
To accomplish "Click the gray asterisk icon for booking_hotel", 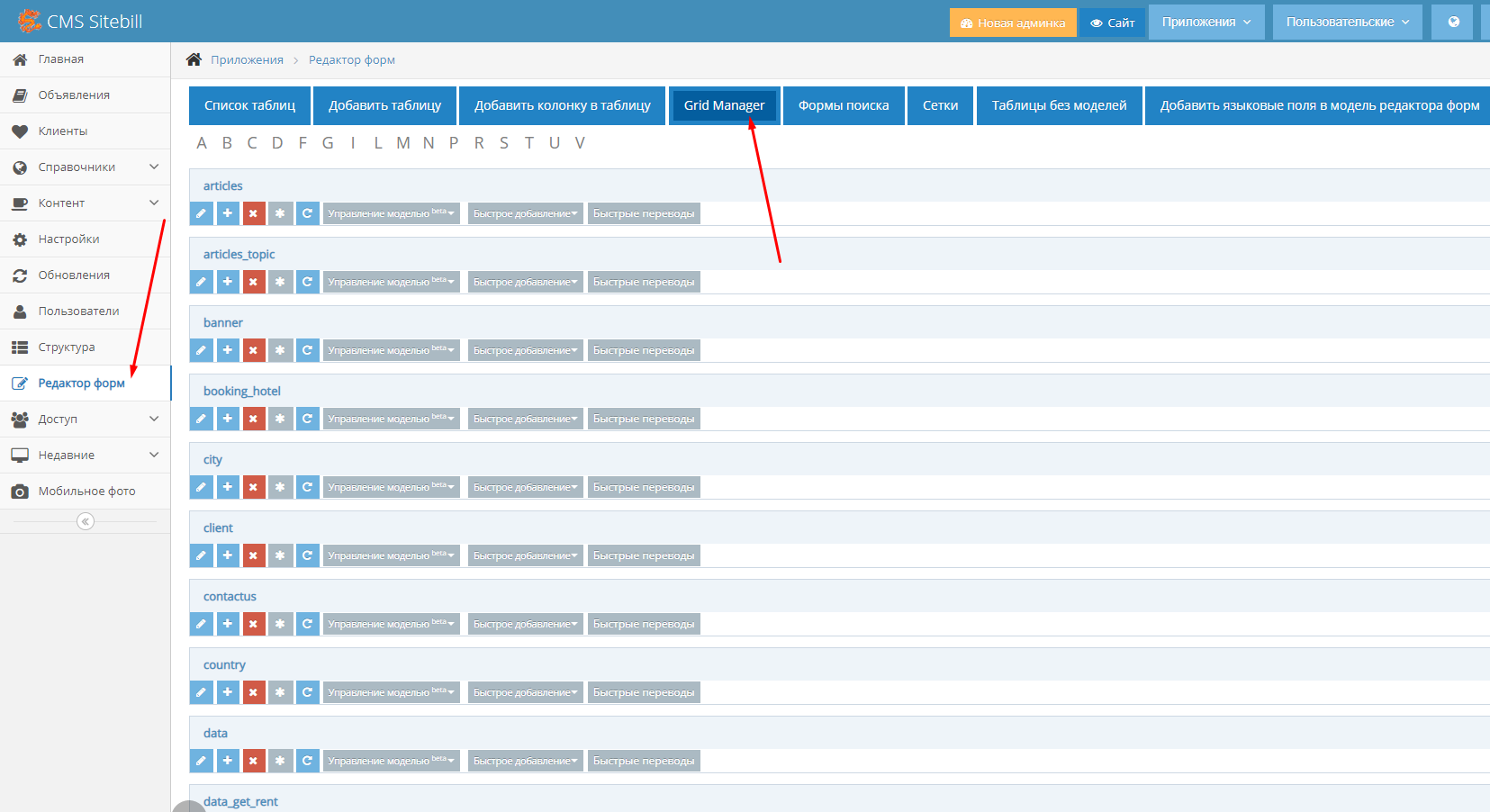I will pyautogui.click(x=280, y=419).
